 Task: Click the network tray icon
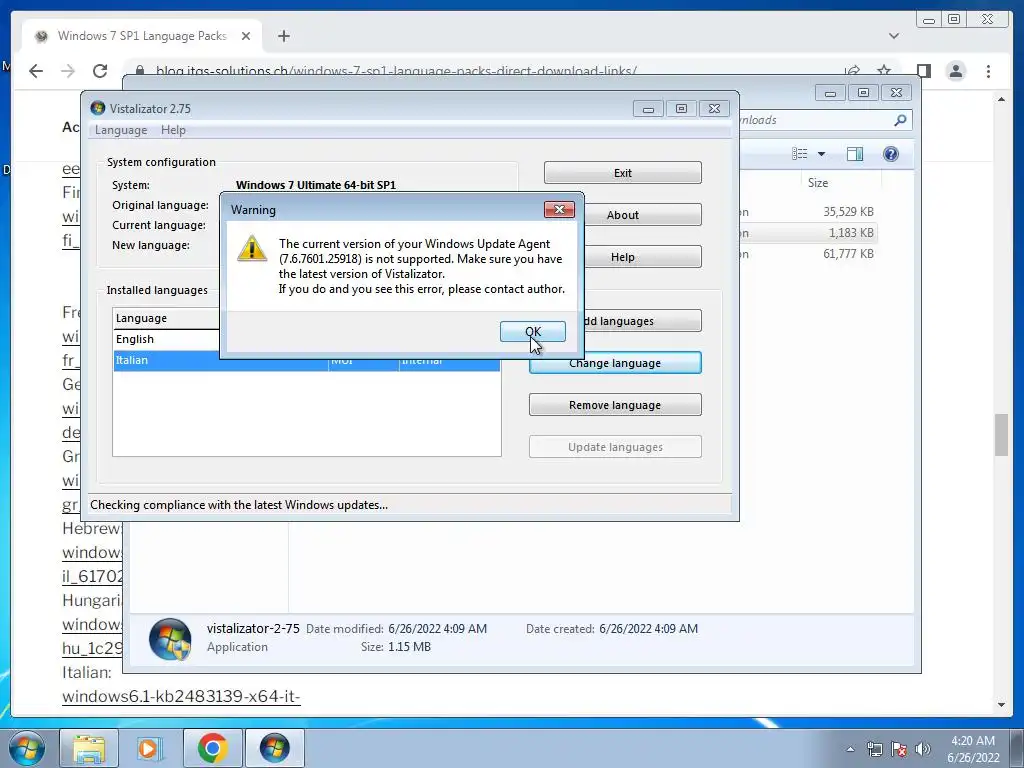[874, 749]
